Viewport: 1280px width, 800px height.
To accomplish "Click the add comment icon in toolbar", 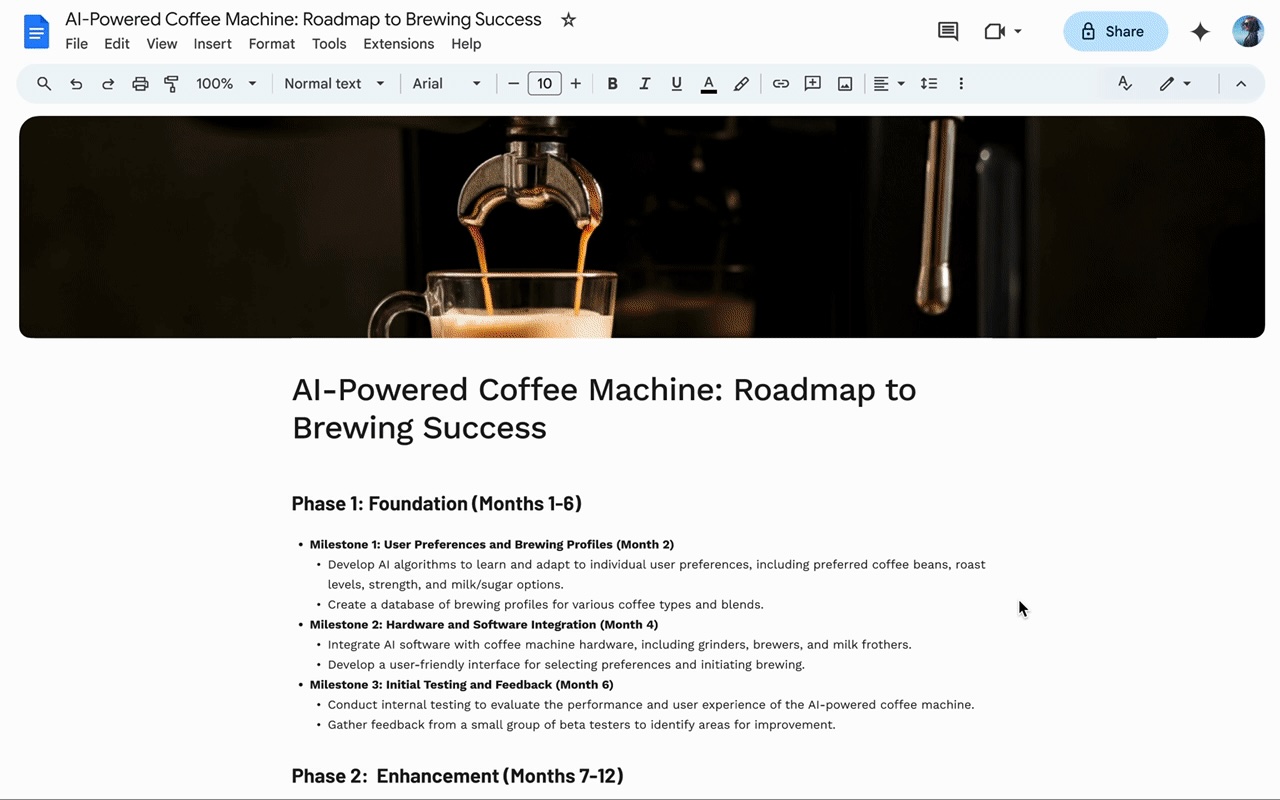I will tap(813, 84).
